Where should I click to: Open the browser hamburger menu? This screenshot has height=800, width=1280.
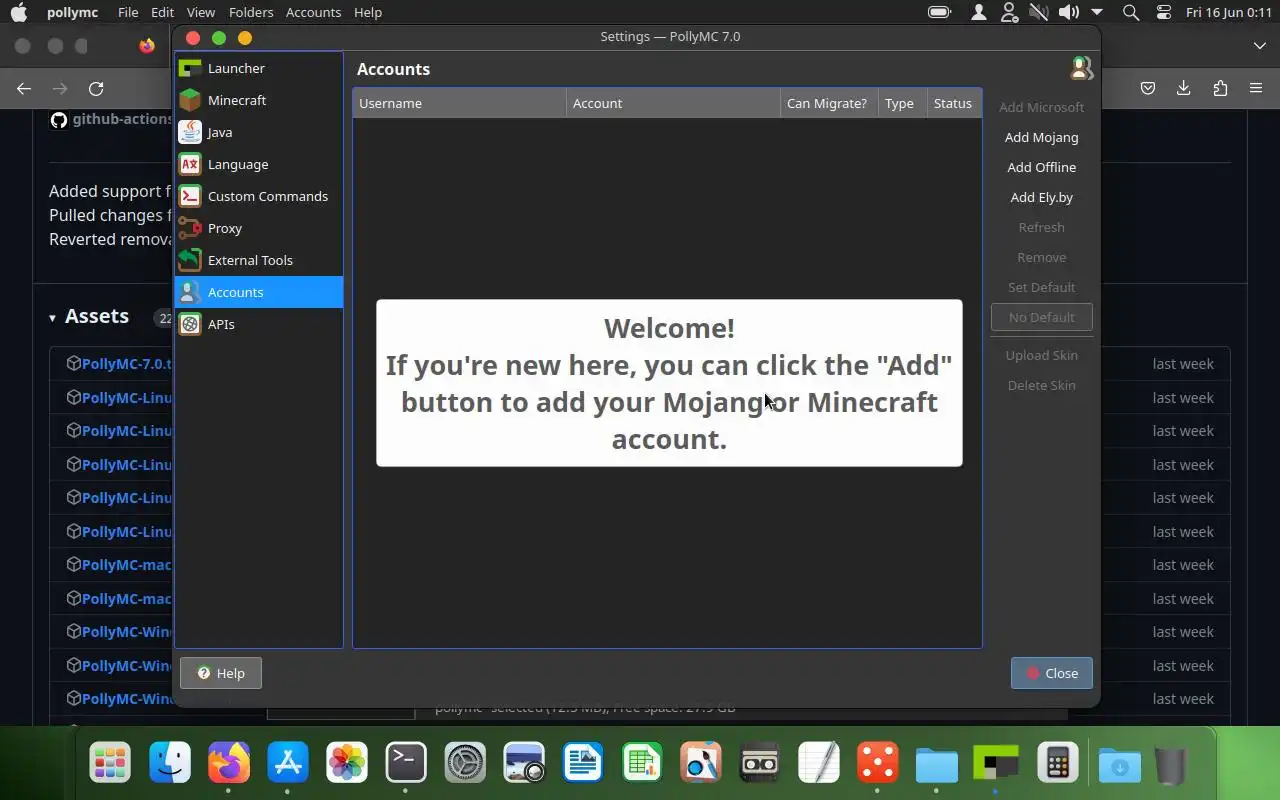tap(1256, 88)
